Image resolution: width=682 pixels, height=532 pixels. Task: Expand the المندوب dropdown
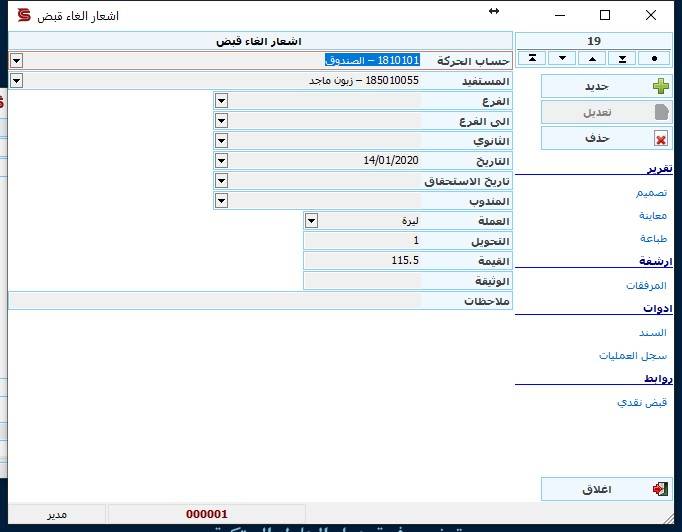[221, 201]
